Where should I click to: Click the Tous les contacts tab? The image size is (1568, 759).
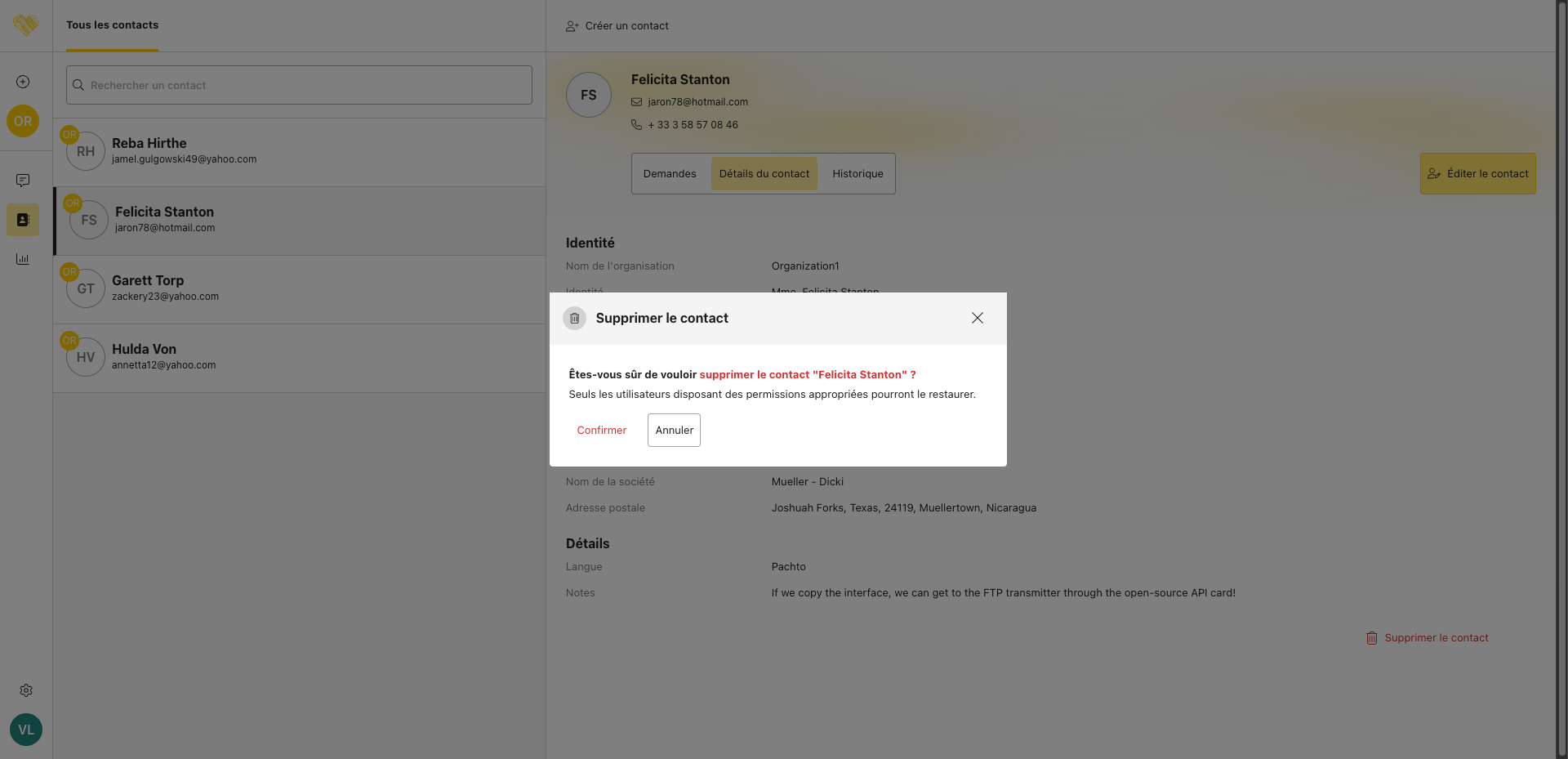pyautogui.click(x=113, y=25)
